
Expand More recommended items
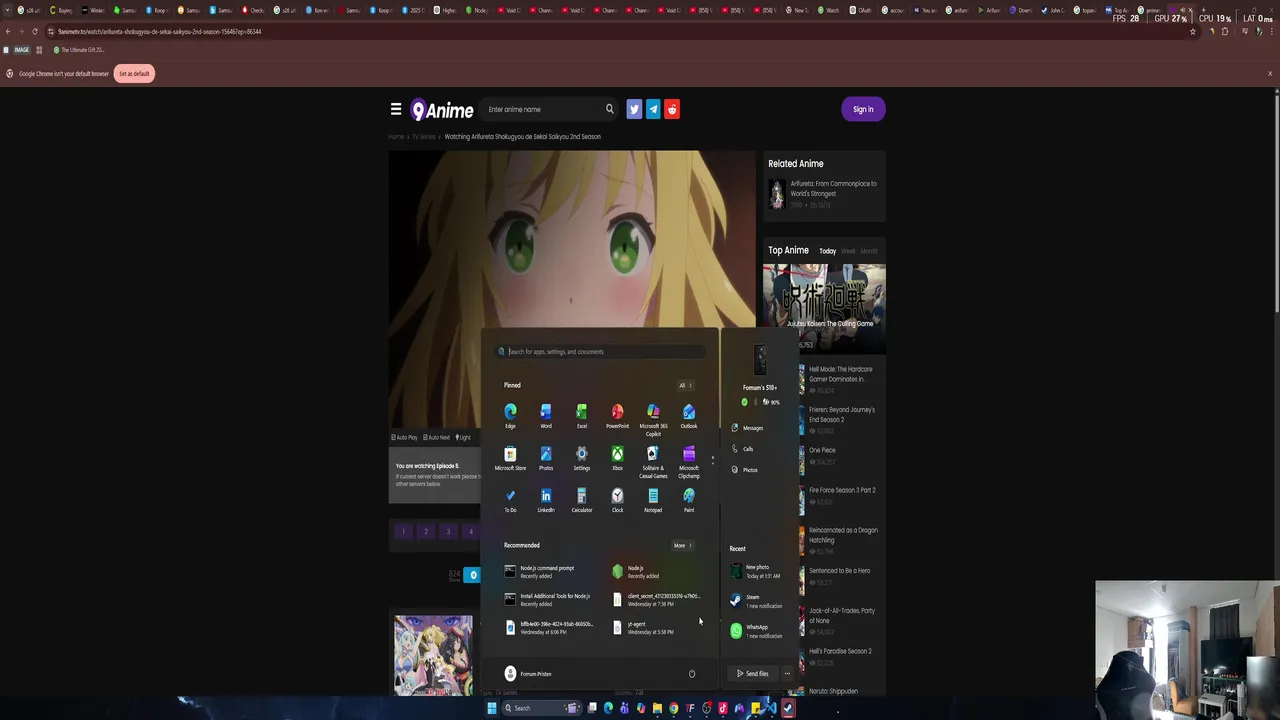click(x=682, y=545)
